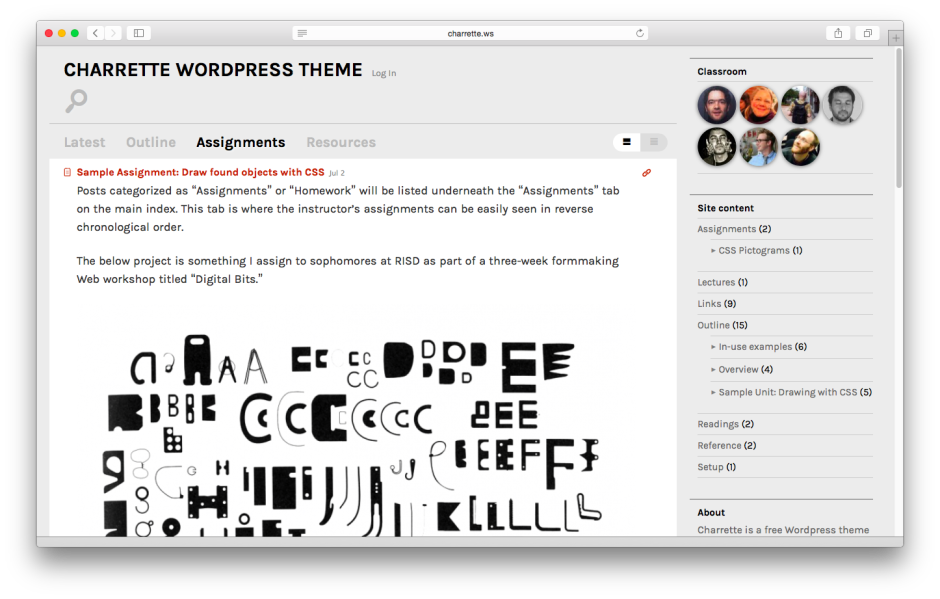Expand the CSS Pictograms subcategory arrow

point(713,251)
